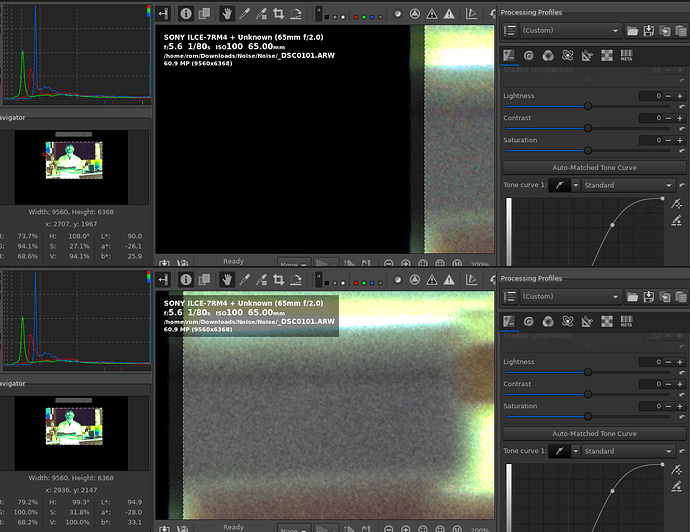Choose the Straighten tool in bottom window
Viewport: 690px width, 532px height.
(296, 279)
